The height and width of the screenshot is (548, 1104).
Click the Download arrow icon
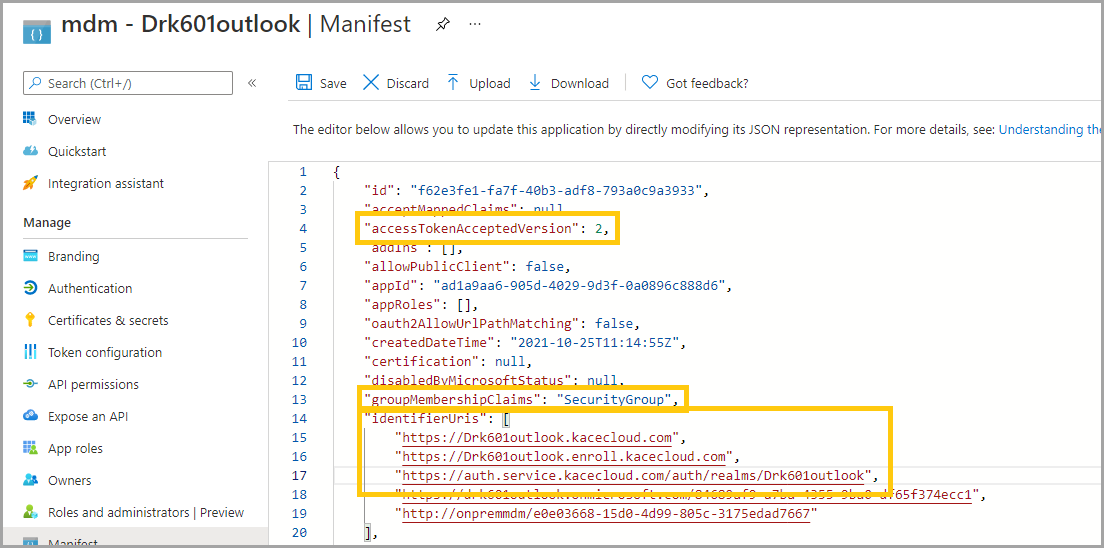click(x=534, y=83)
